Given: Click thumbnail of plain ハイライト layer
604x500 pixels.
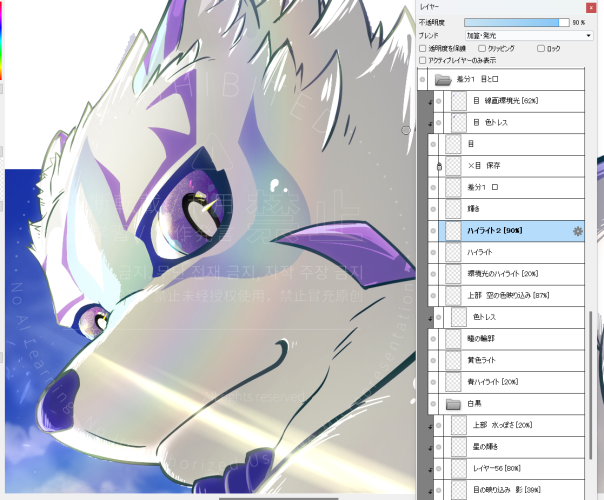Looking at the screenshot, I should (x=453, y=253).
